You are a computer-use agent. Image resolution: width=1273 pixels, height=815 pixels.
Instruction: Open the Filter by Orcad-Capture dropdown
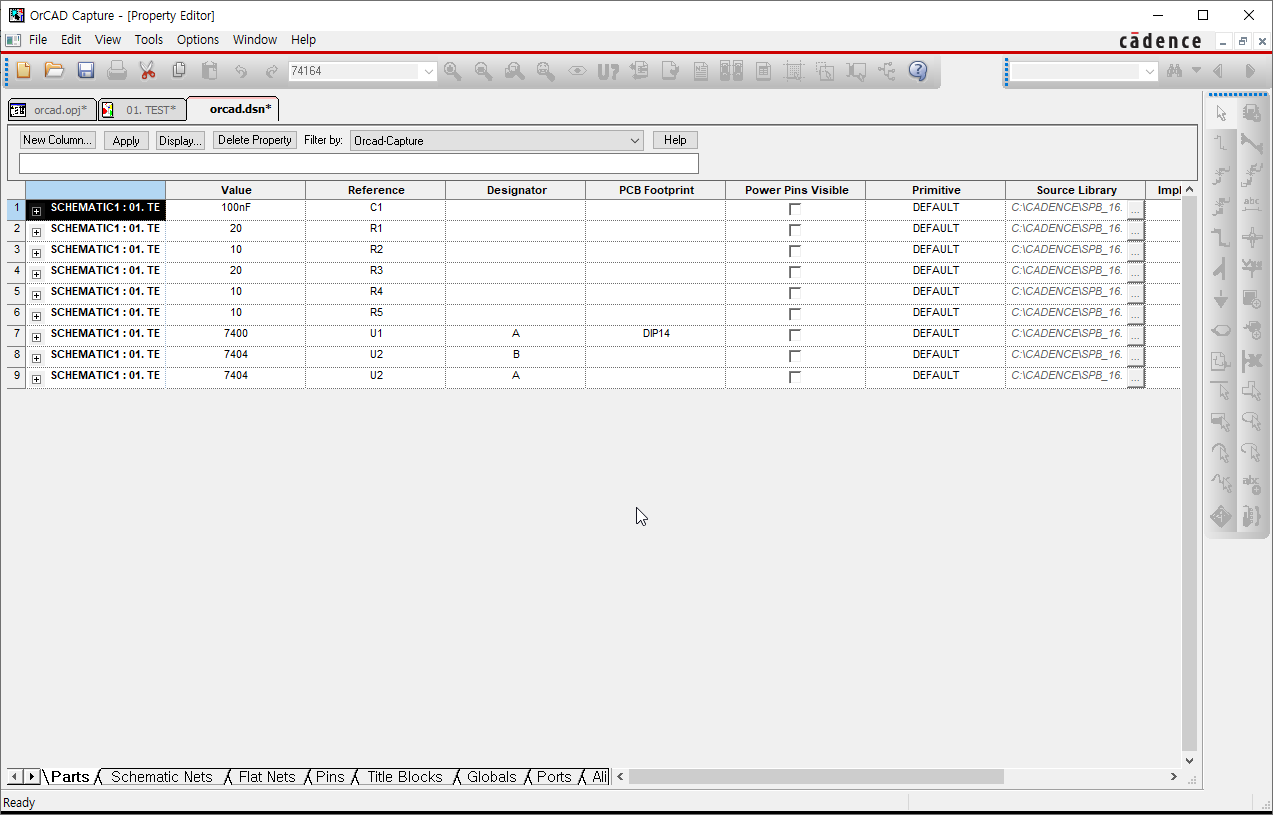[635, 141]
